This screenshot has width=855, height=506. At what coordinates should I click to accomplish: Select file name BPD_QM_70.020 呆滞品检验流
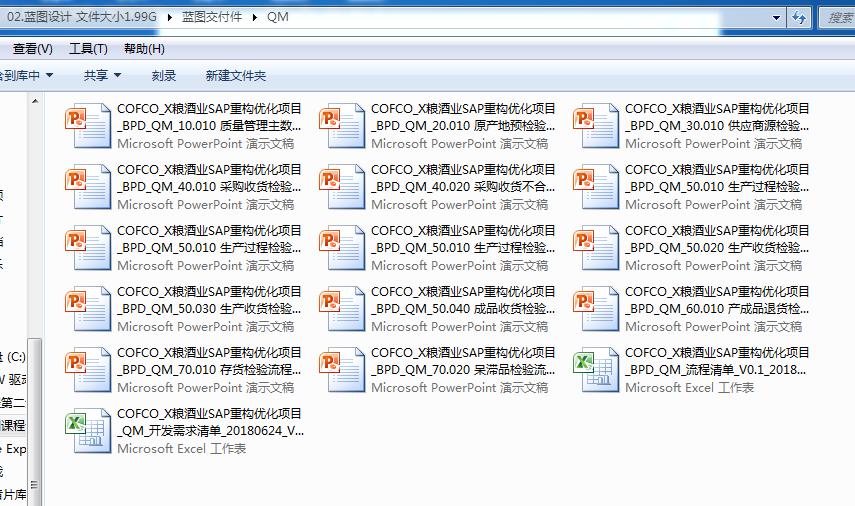coord(463,362)
